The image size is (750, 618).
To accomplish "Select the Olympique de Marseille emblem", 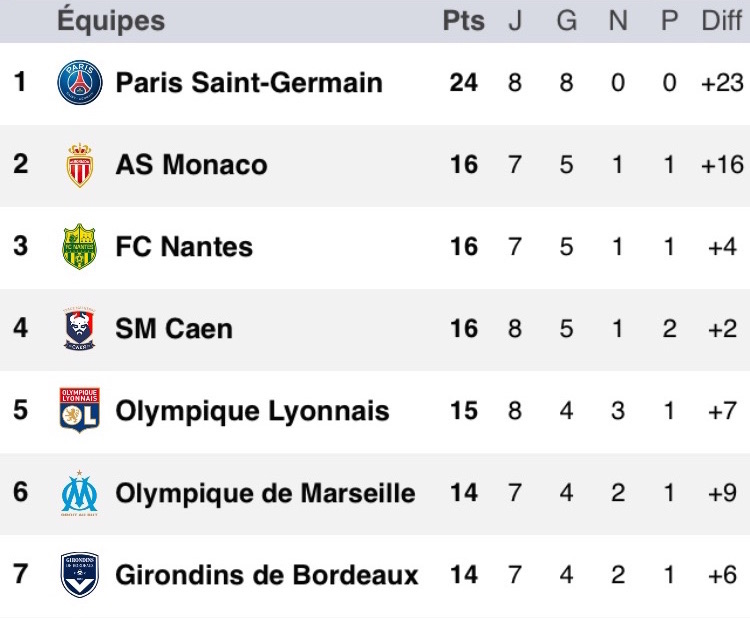I will click(79, 493).
